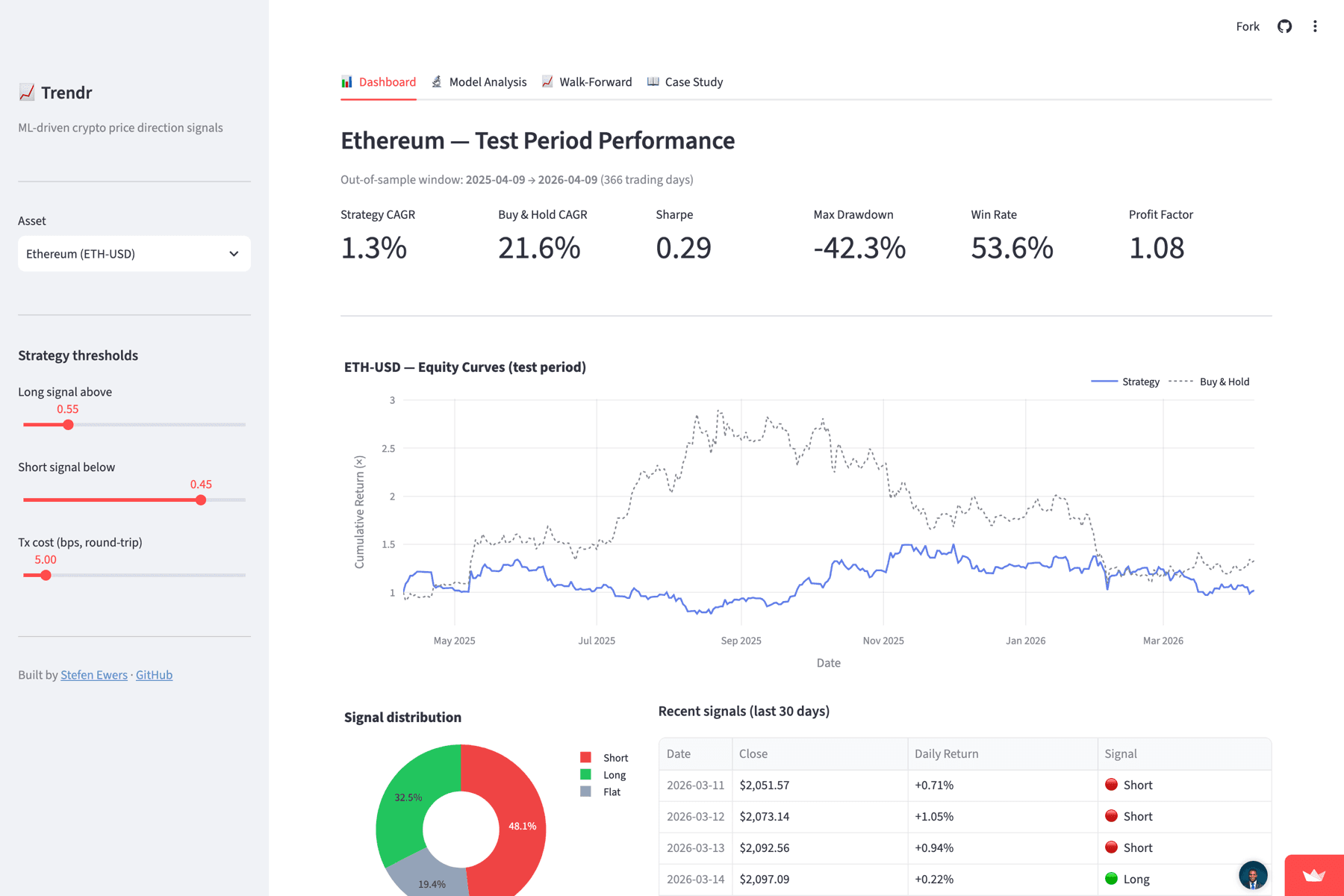The image size is (1344, 896).
Task: Click the Model Analysis microscope icon
Action: click(437, 81)
